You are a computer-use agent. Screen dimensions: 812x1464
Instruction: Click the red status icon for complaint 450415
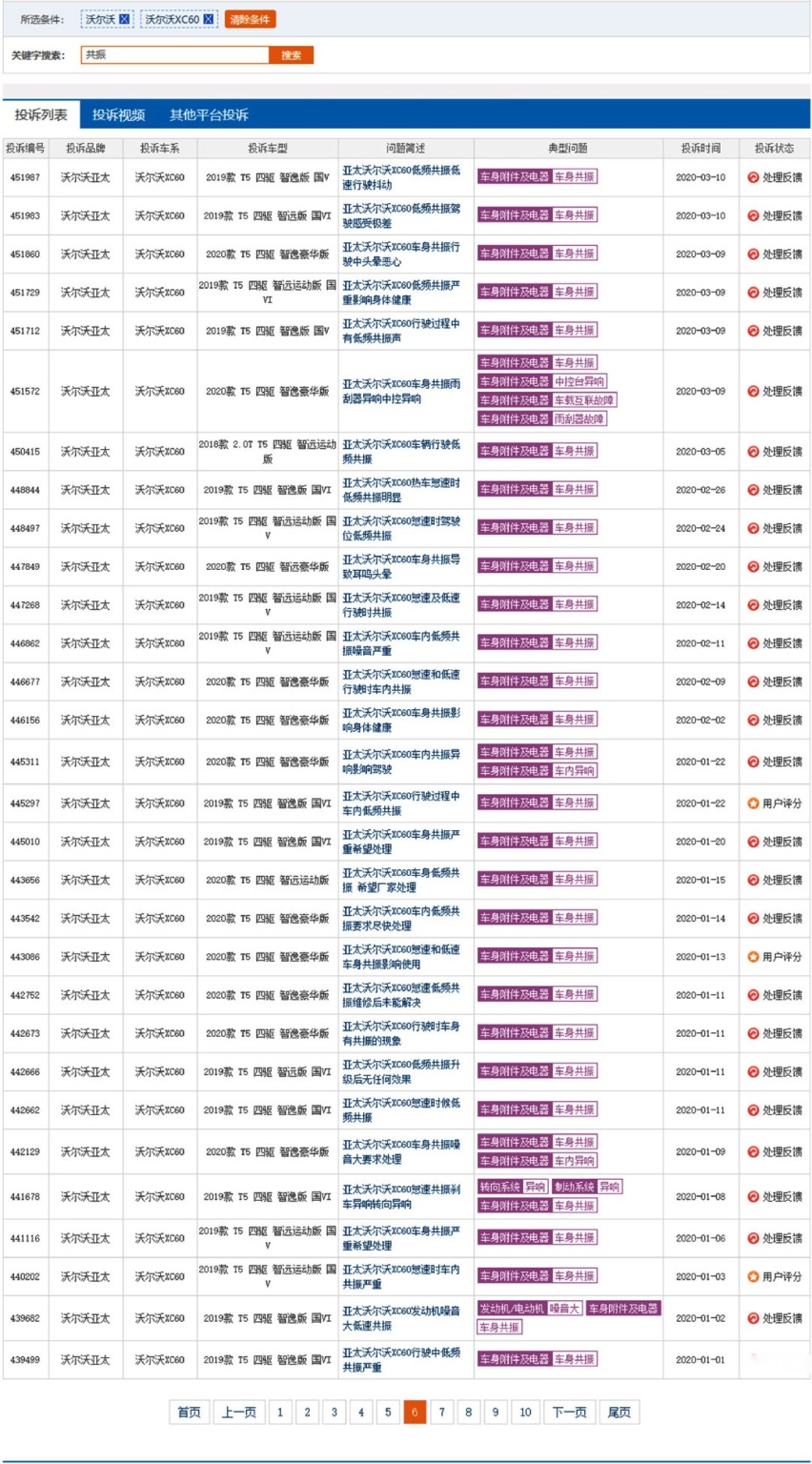coord(753,452)
